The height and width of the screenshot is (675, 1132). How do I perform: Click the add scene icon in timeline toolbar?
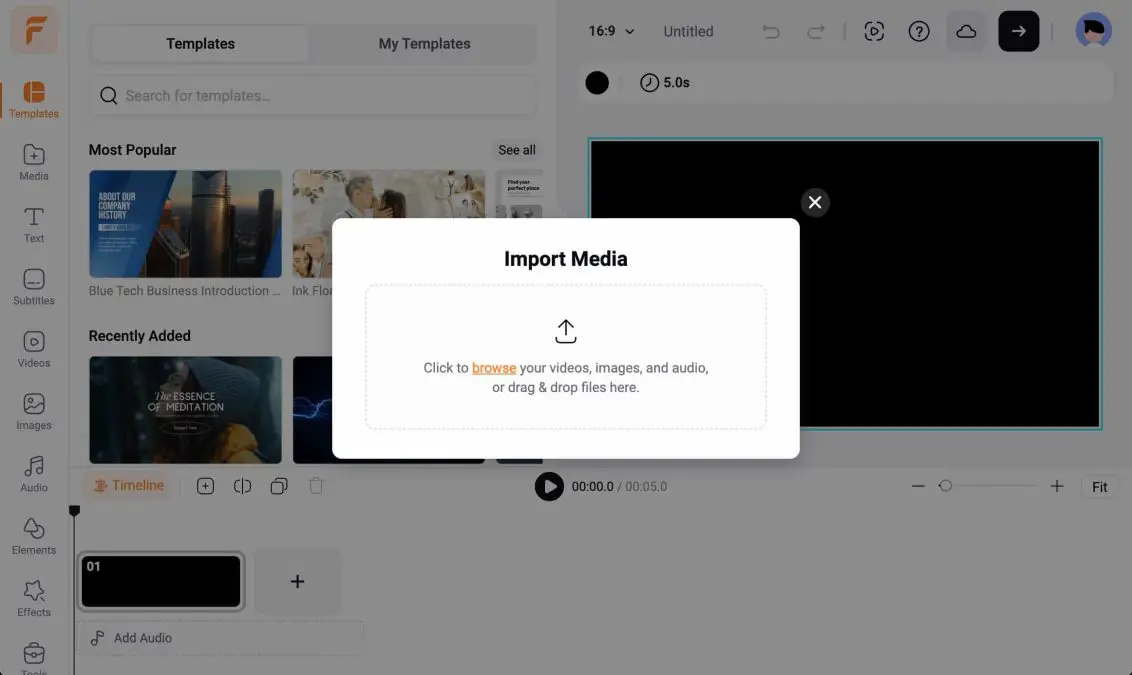tap(205, 486)
